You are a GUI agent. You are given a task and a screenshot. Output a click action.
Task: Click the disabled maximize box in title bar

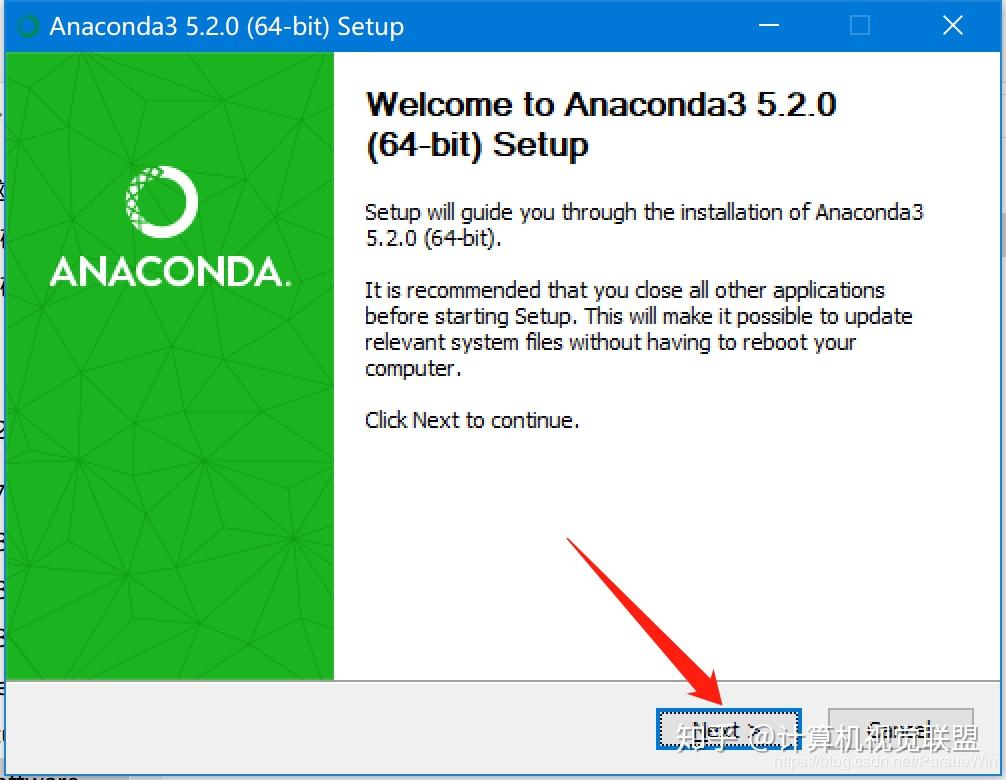point(860,26)
